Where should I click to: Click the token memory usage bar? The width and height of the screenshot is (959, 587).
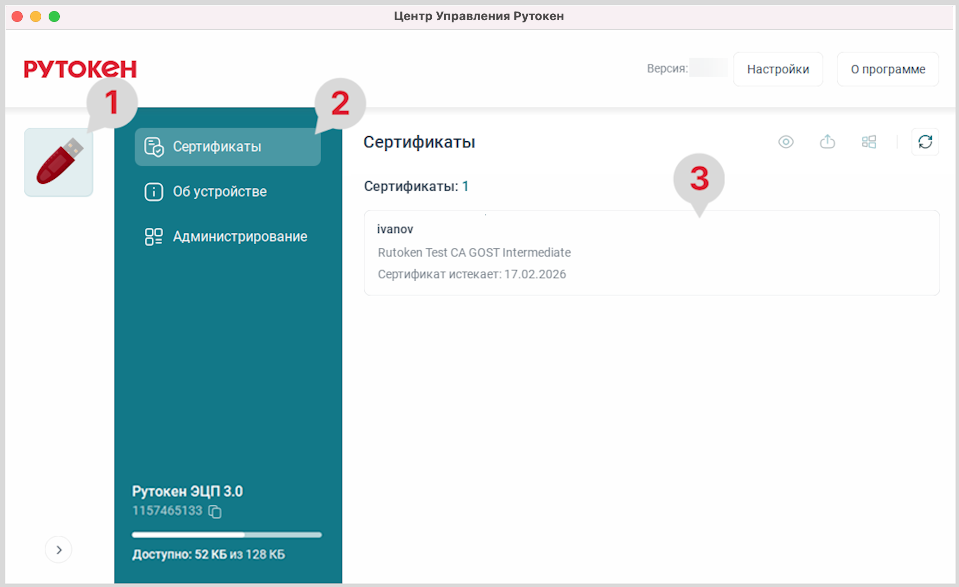click(227, 535)
